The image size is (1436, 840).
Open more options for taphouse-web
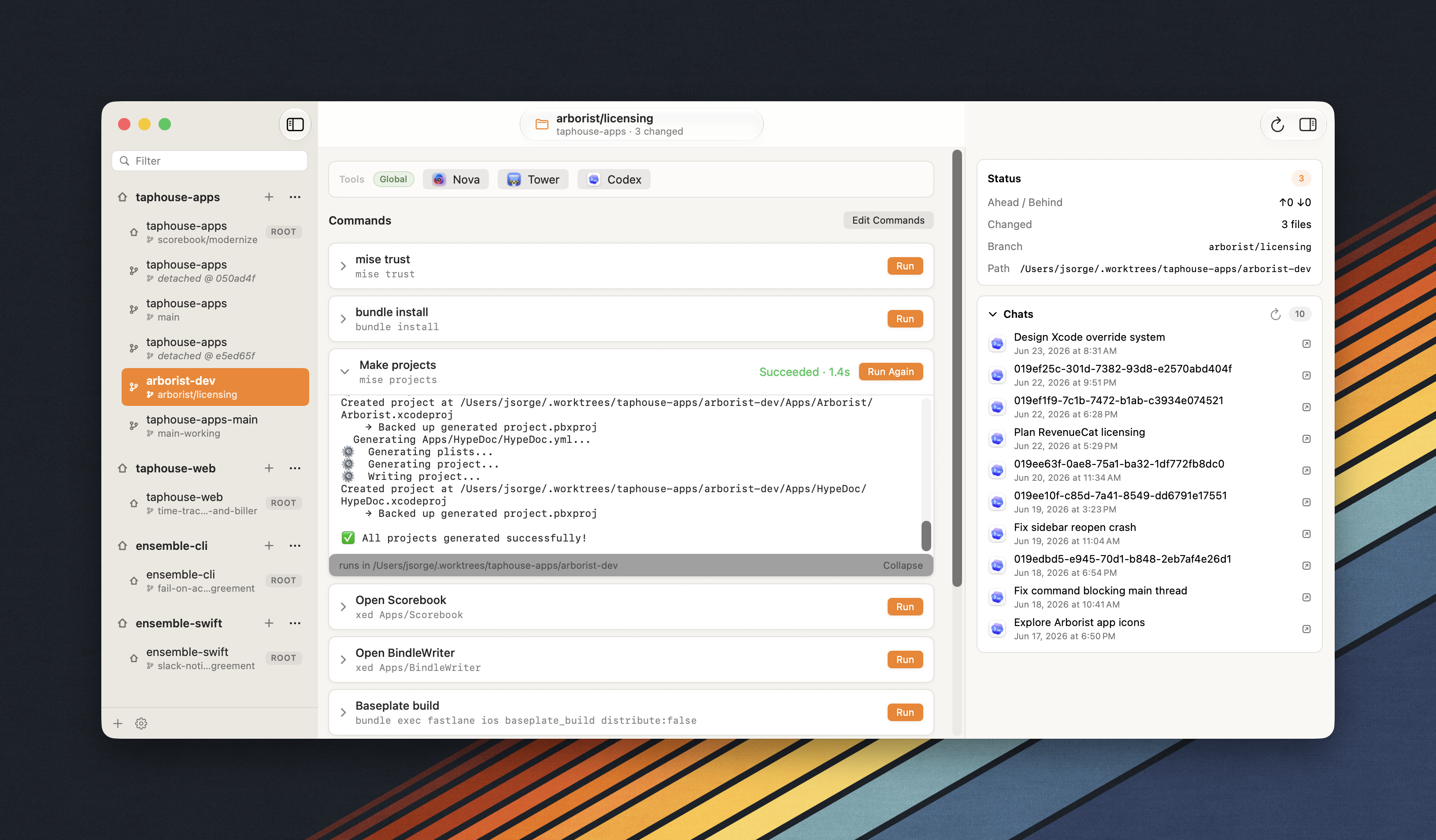point(295,468)
